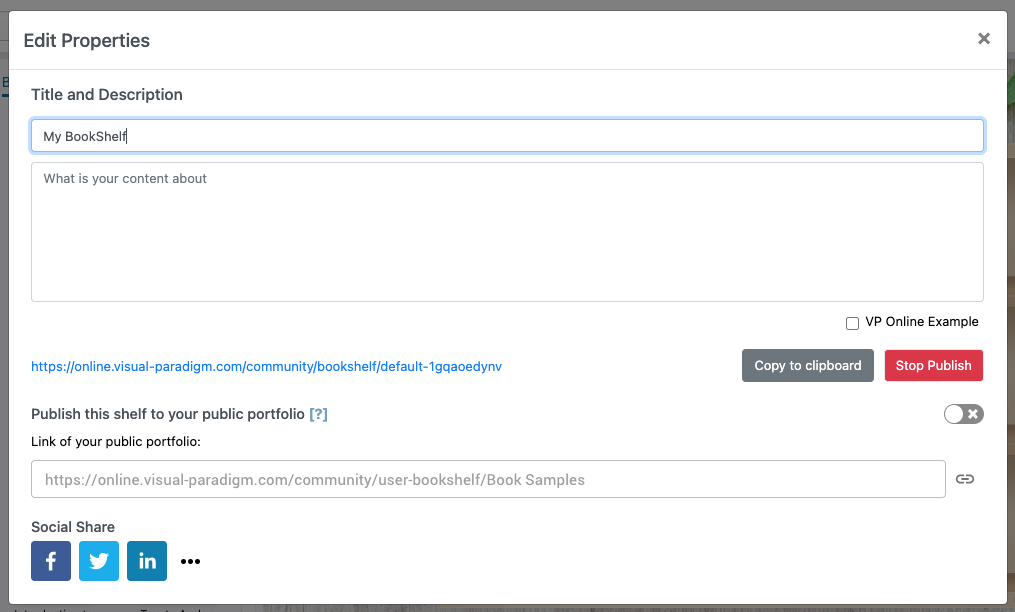The image size is (1015, 612).
Task: Share the bookshelf on Twitter
Action: coord(99,561)
